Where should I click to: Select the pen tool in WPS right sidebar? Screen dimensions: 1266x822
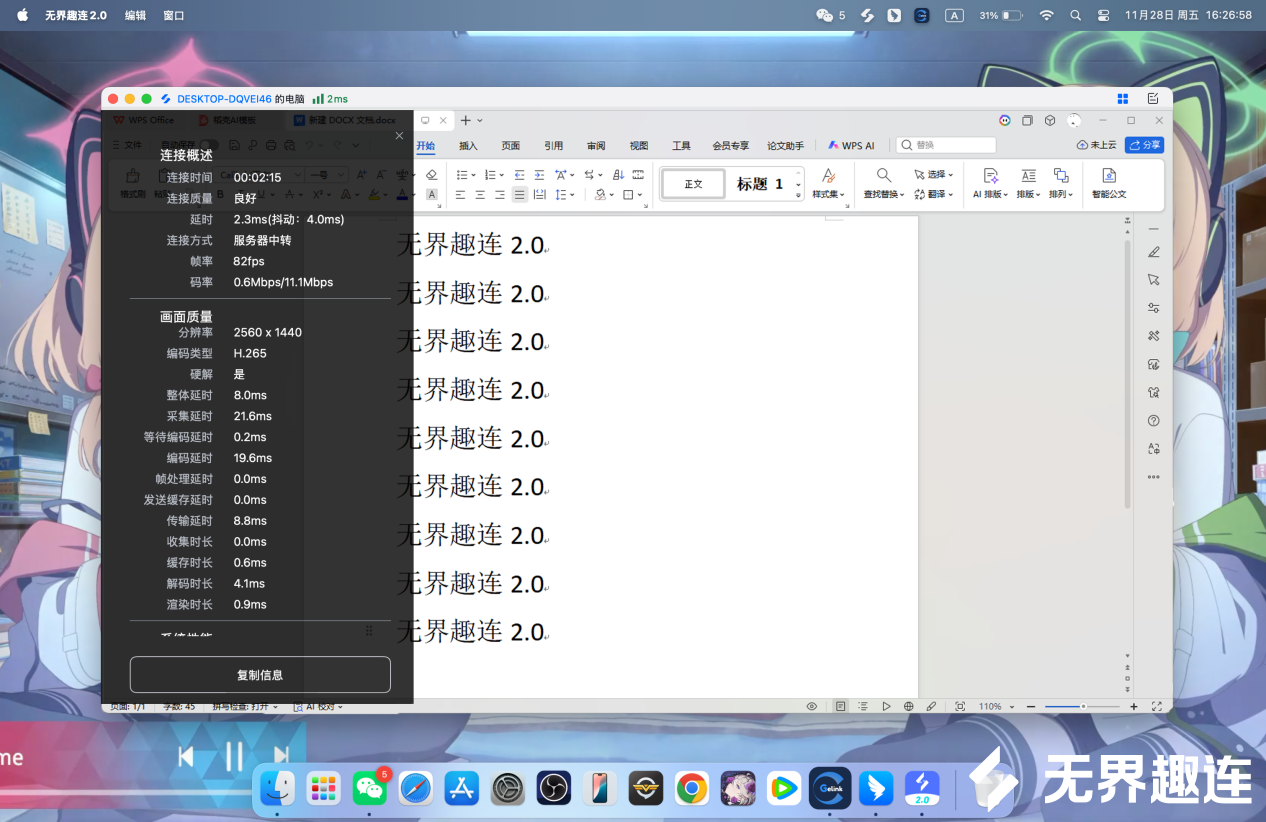1154,252
